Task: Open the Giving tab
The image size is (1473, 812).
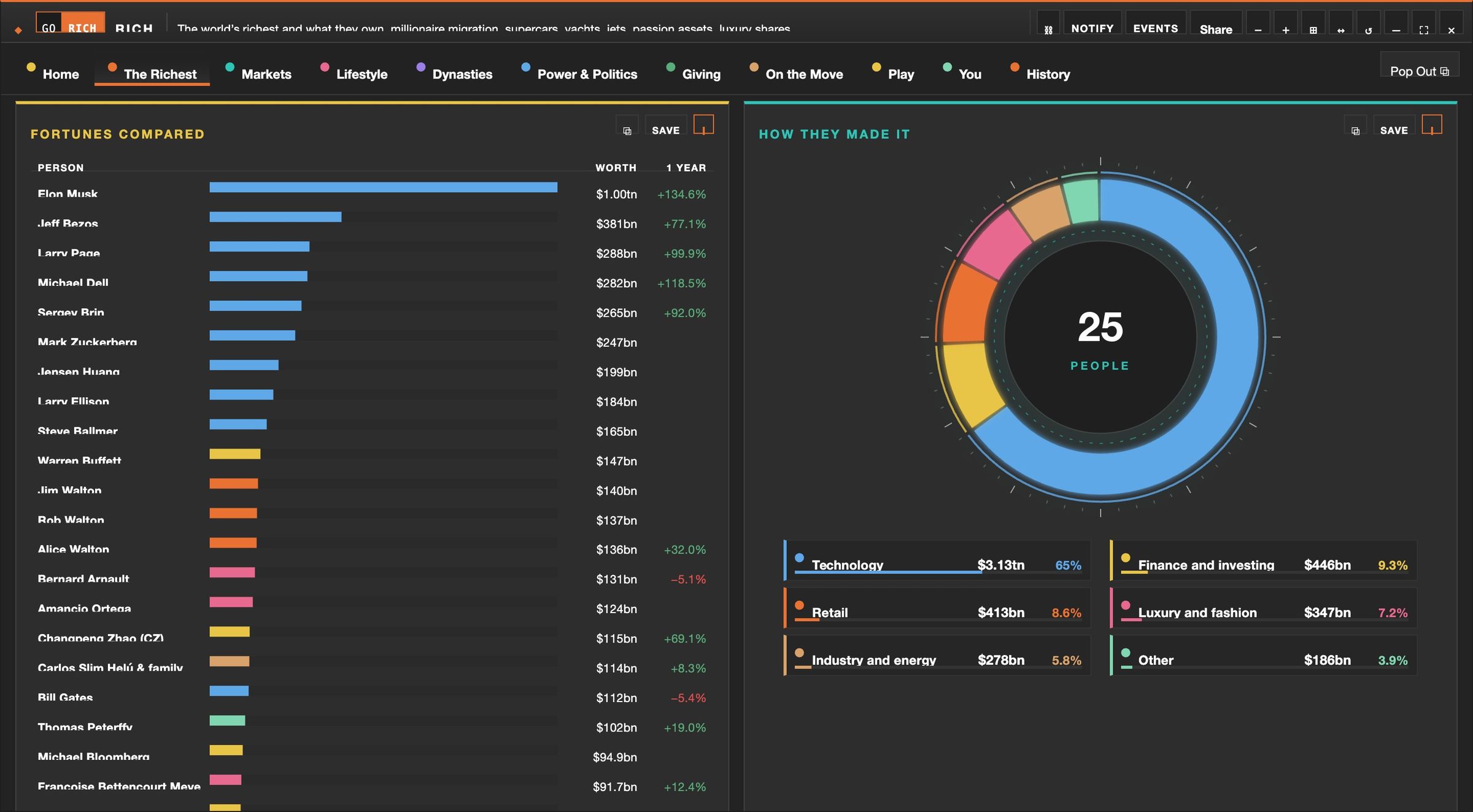Action: [x=694, y=73]
